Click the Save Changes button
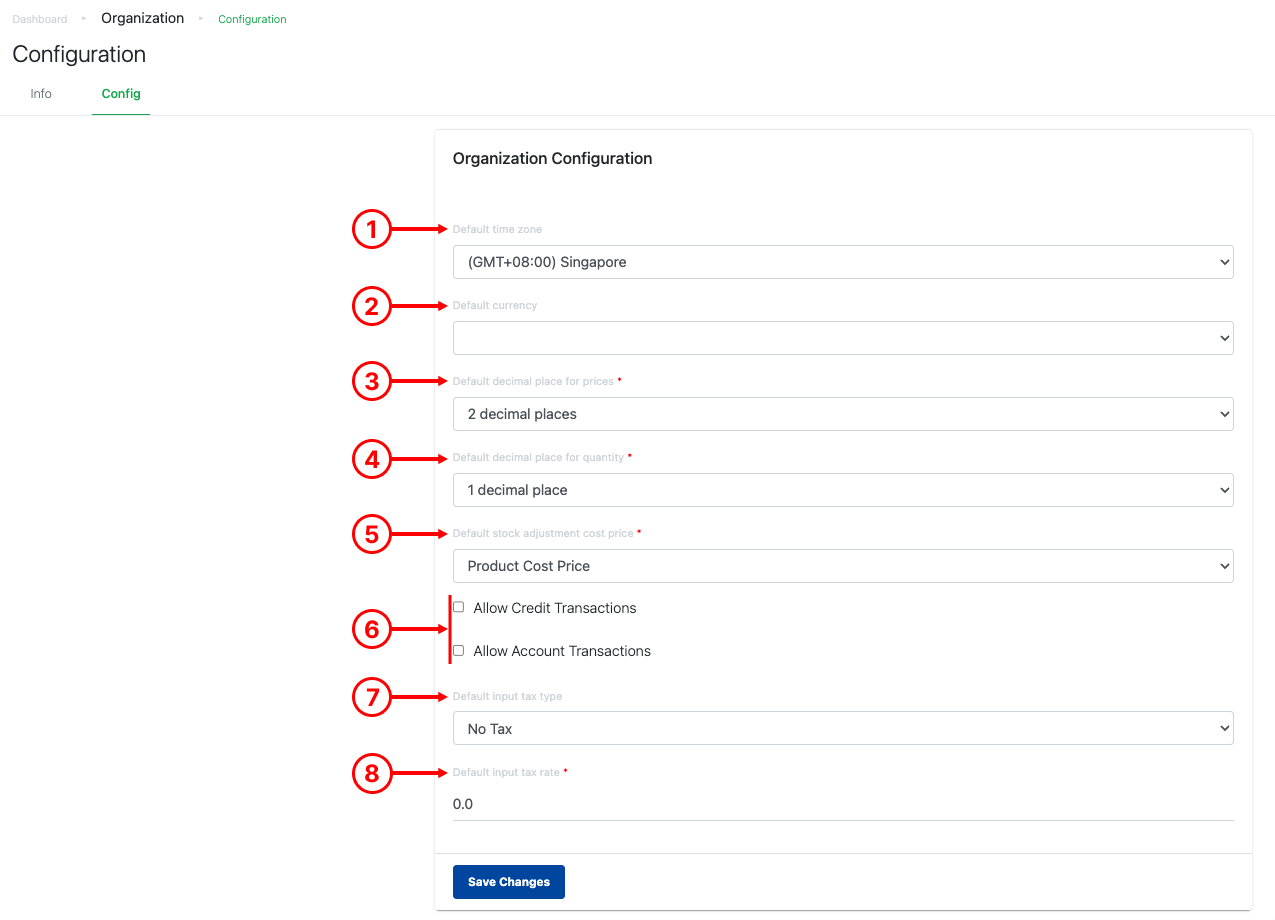This screenshot has width=1275, height=920. (x=509, y=882)
